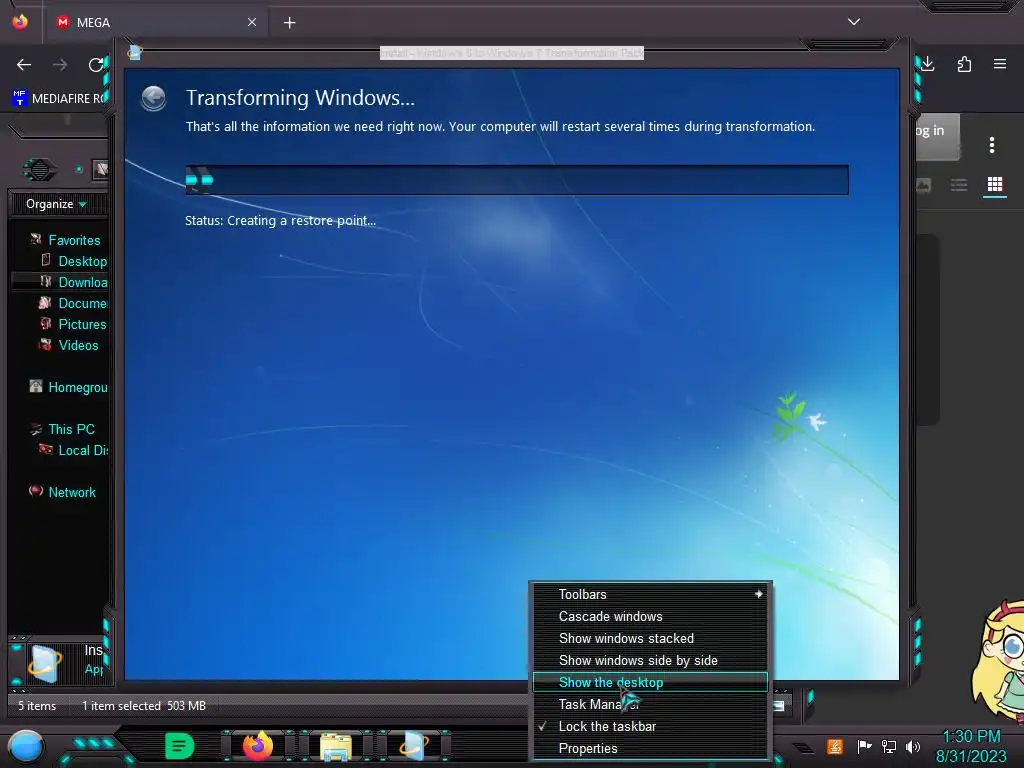Select This PC in Explorer pane
1024x768 pixels.
(x=63, y=429)
